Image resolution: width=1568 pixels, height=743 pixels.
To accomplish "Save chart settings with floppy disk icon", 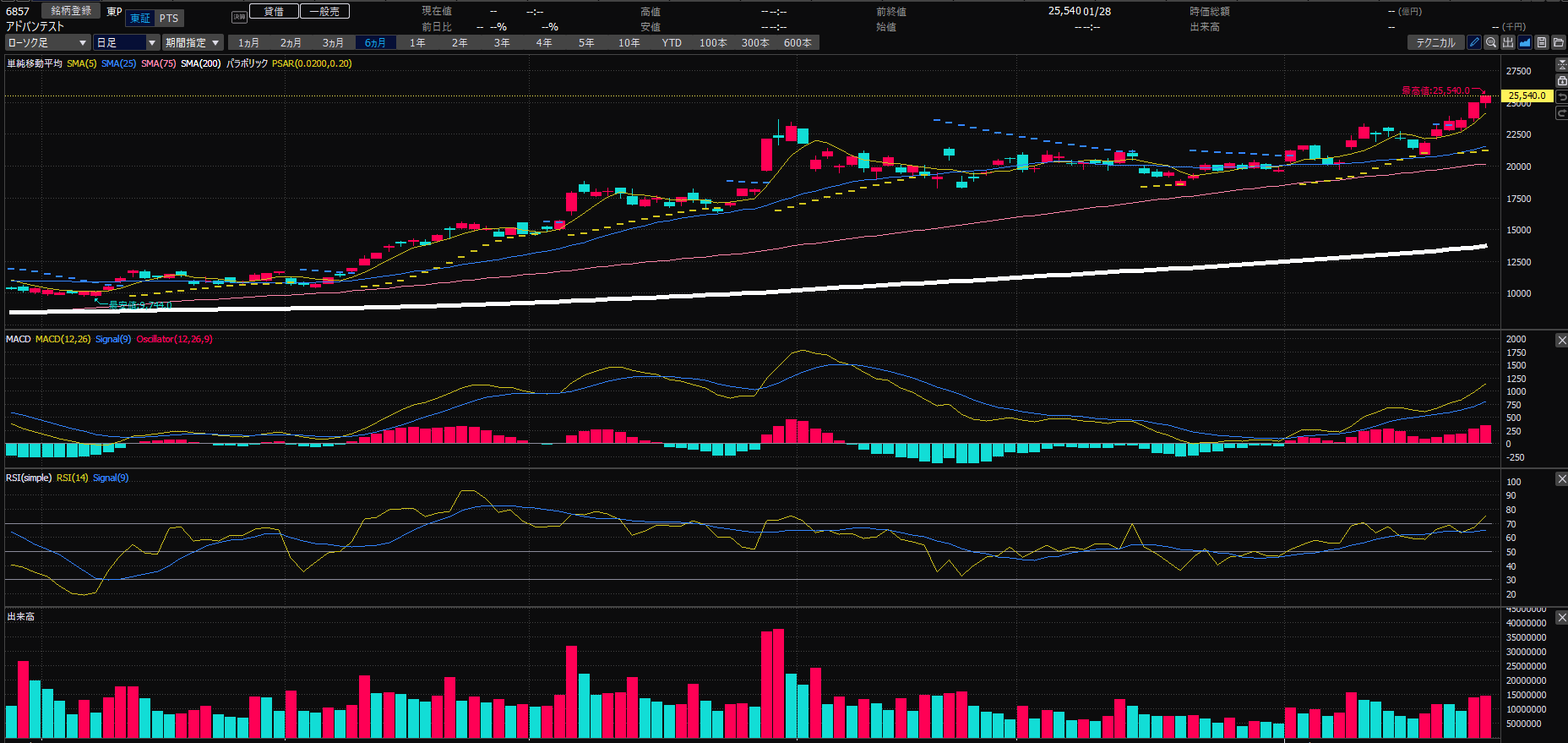I will [x=1542, y=42].
